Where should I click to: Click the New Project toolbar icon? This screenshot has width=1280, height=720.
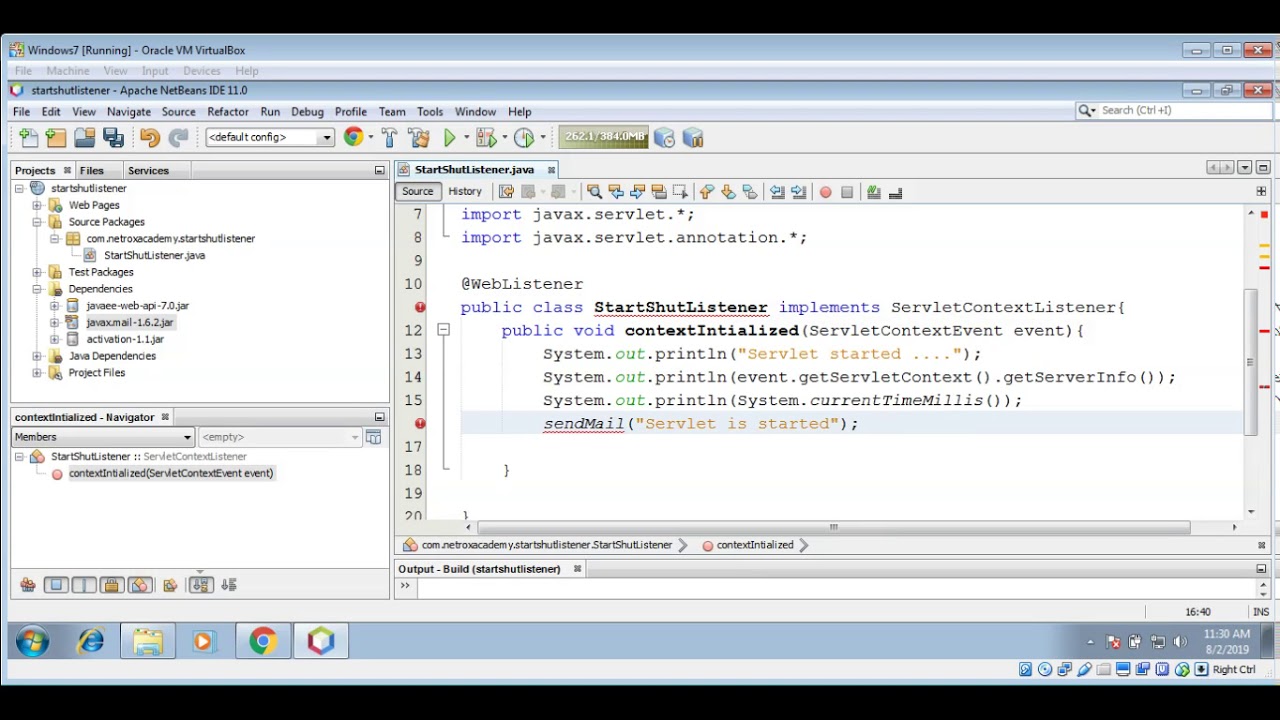click(56, 138)
